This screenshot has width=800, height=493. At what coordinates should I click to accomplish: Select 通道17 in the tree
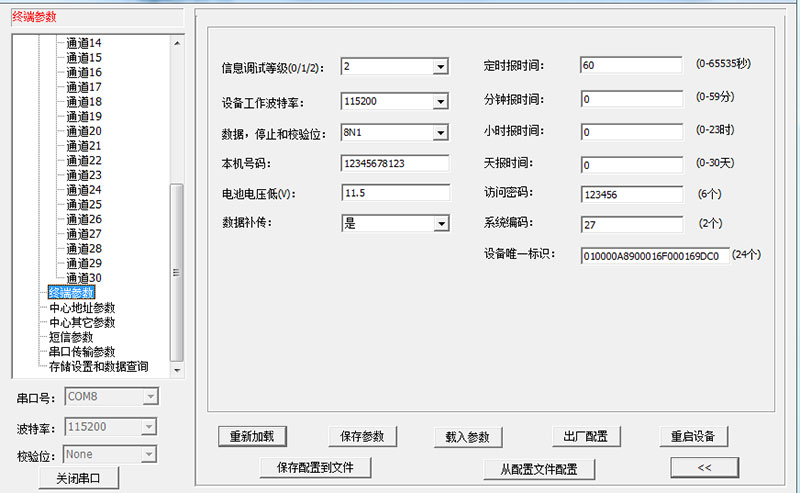click(84, 87)
